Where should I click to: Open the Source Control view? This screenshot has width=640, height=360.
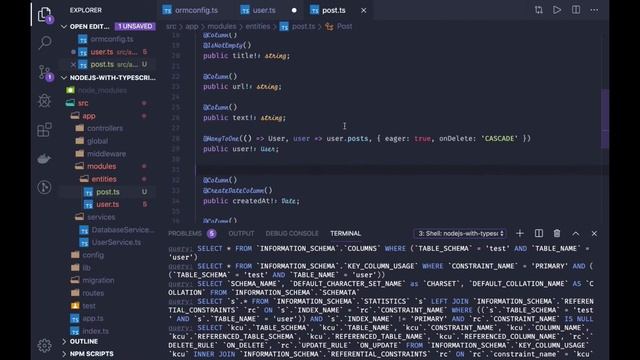coord(44,72)
